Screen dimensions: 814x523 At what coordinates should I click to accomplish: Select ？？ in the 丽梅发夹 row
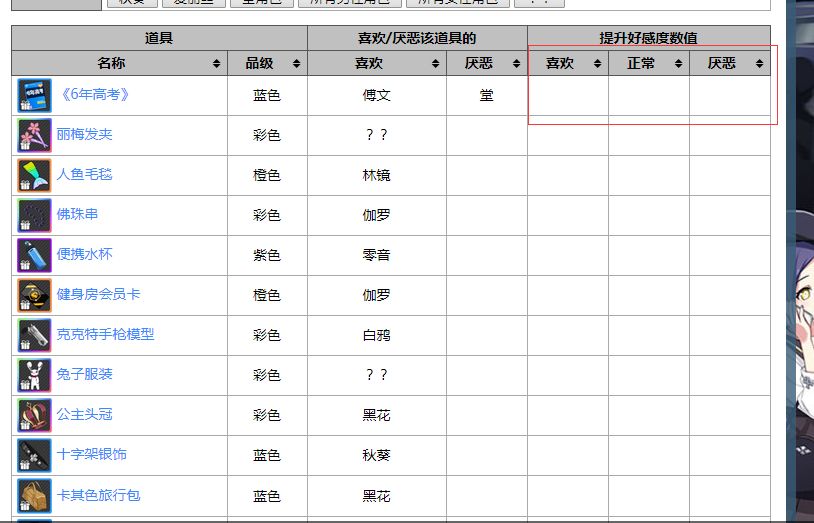(376, 135)
